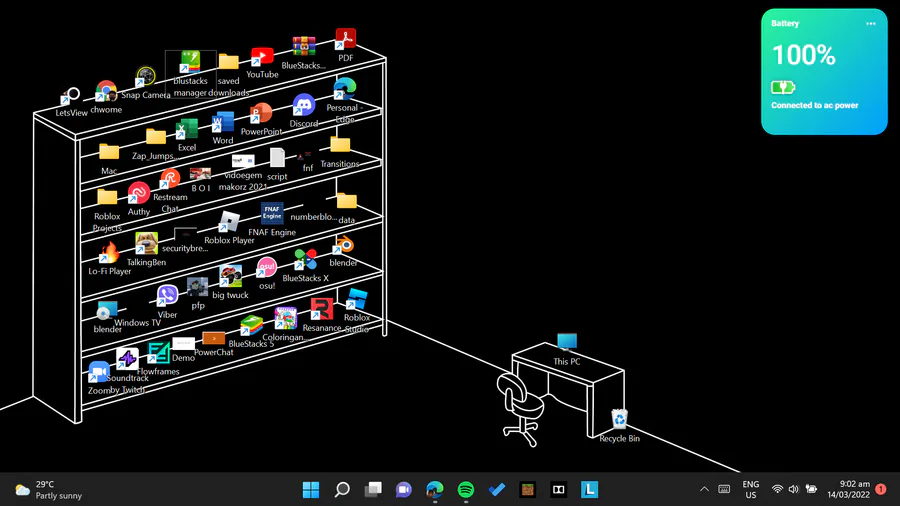Open weather widget showing 29°C

tap(48, 490)
